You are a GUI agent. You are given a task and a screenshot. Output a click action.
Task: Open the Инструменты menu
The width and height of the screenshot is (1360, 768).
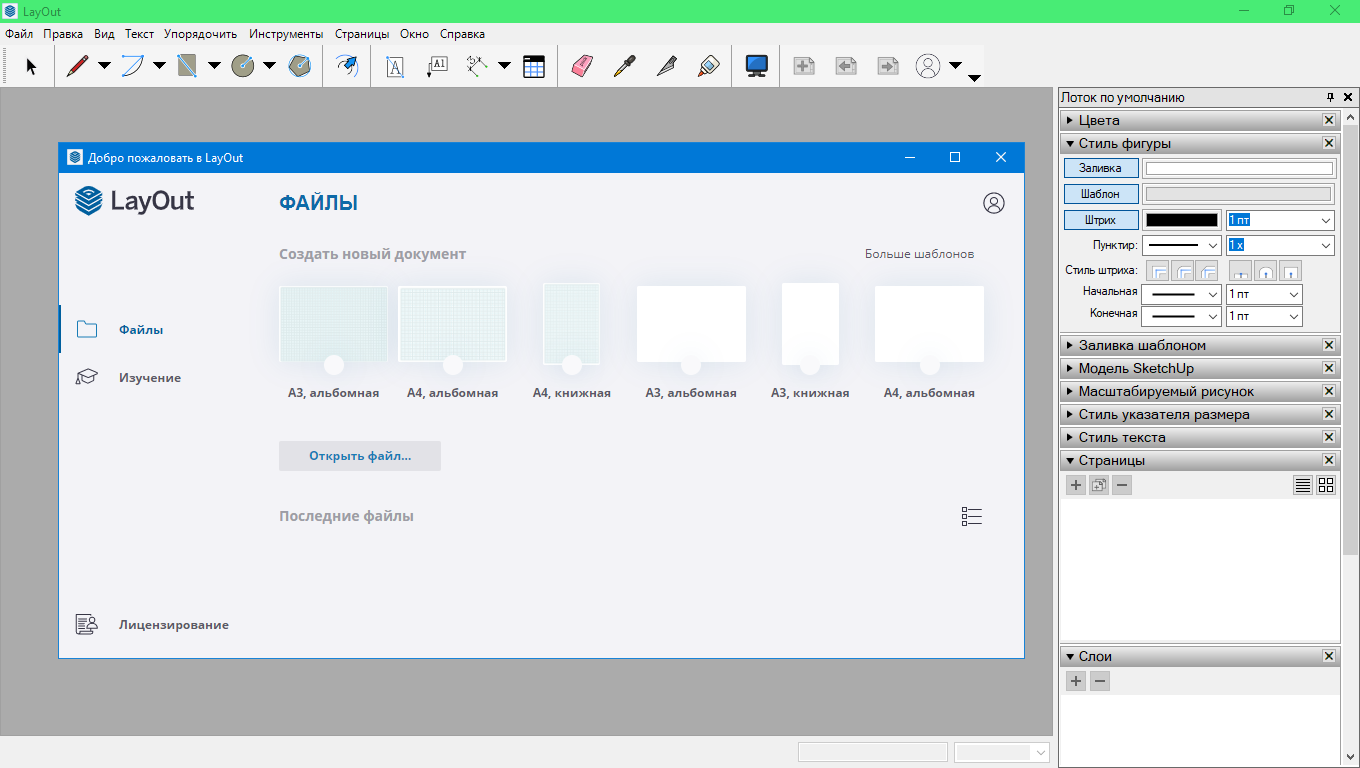[x=286, y=34]
